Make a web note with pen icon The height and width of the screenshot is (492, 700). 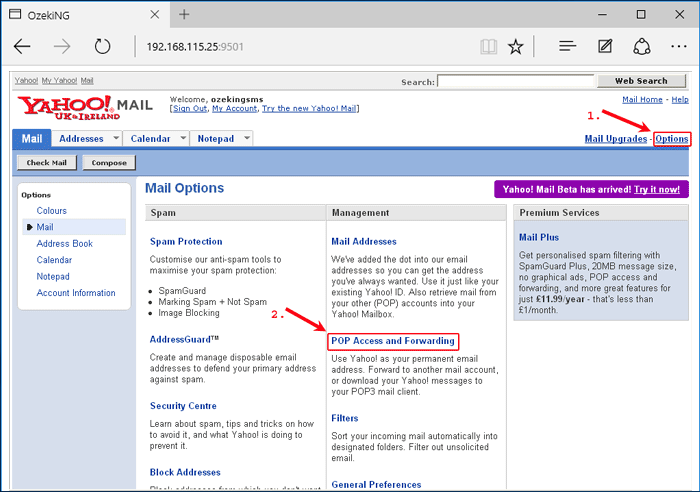tap(605, 46)
